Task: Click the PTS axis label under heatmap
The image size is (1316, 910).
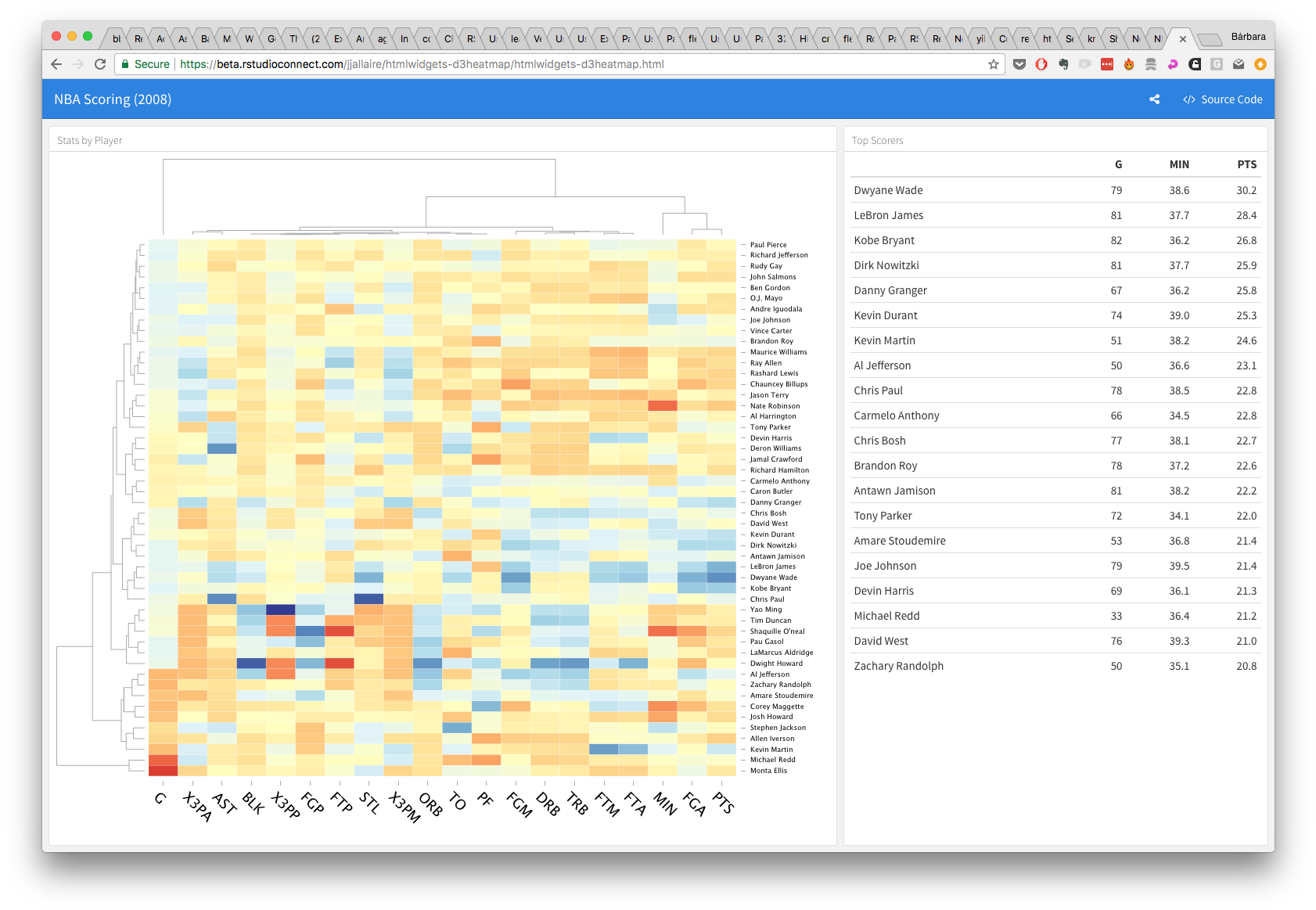Action: click(x=724, y=803)
